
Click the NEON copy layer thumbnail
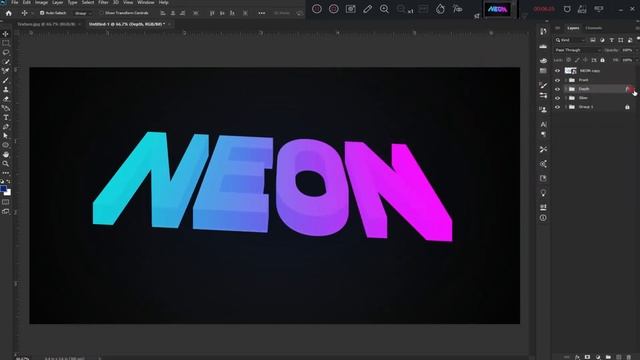(570, 71)
